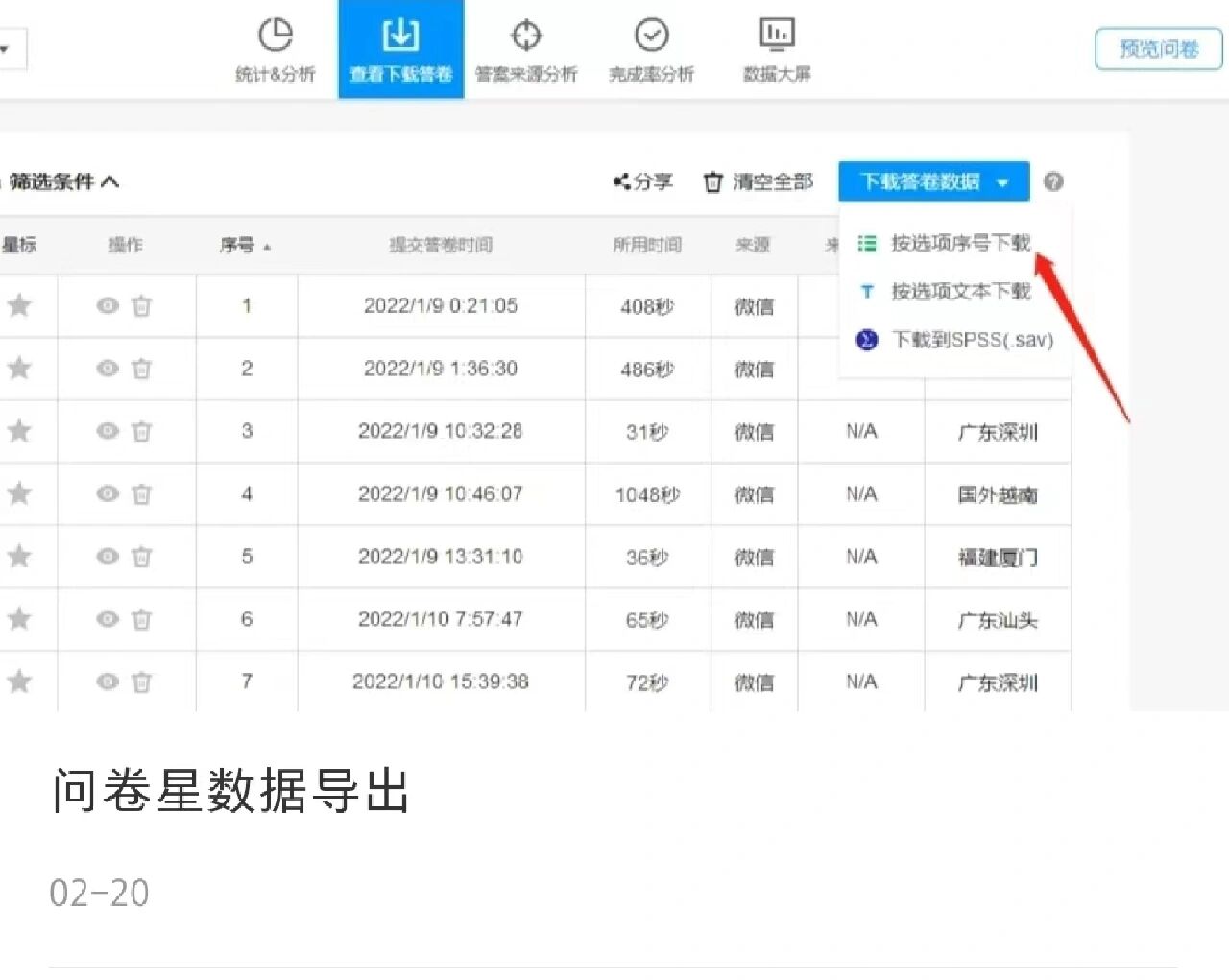View the answer in row 1 (eye icon)

click(108, 305)
